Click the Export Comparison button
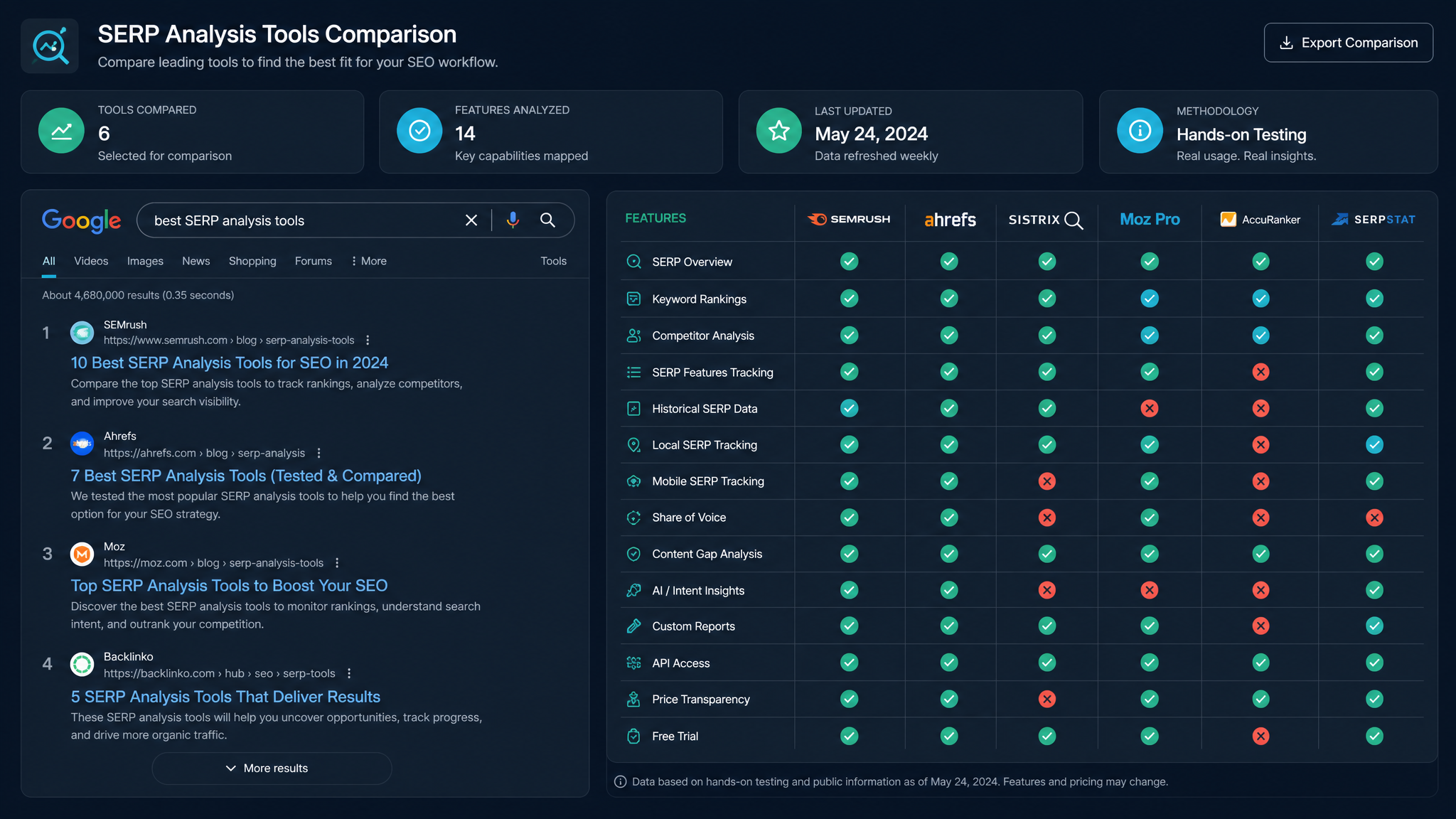 click(1348, 43)
